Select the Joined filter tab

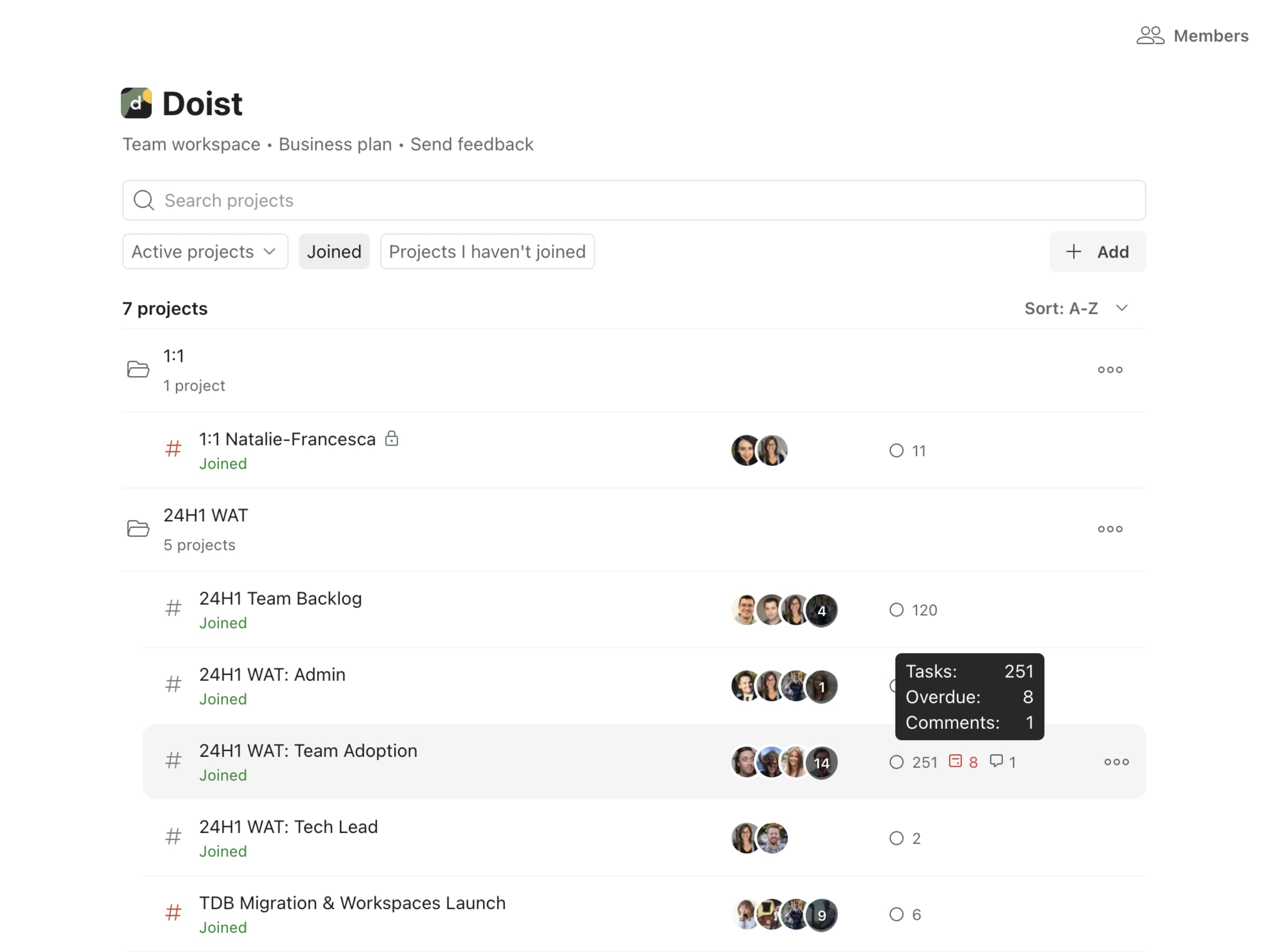334,252
